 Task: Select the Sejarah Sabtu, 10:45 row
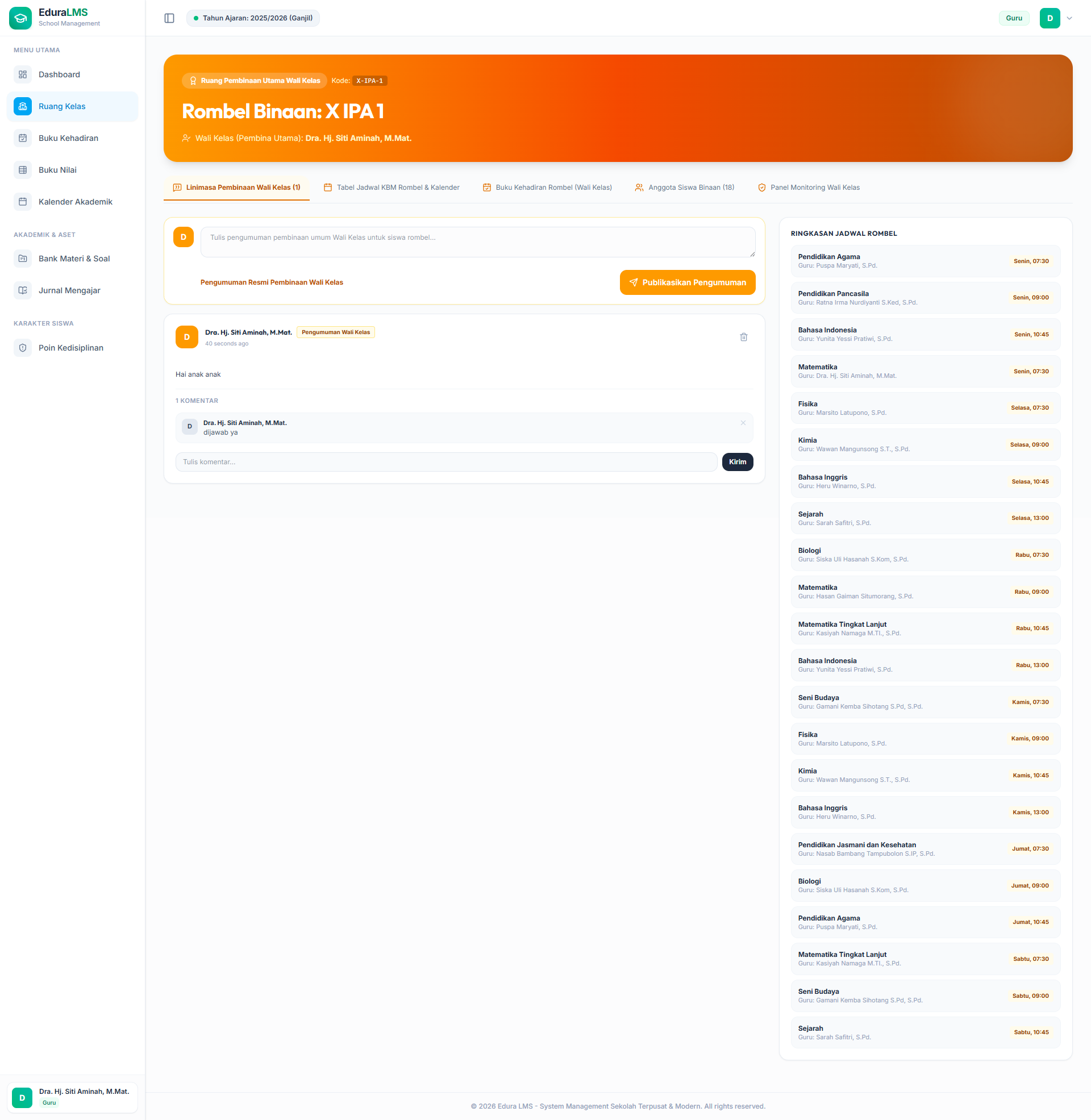click(x=926, y=1033)
